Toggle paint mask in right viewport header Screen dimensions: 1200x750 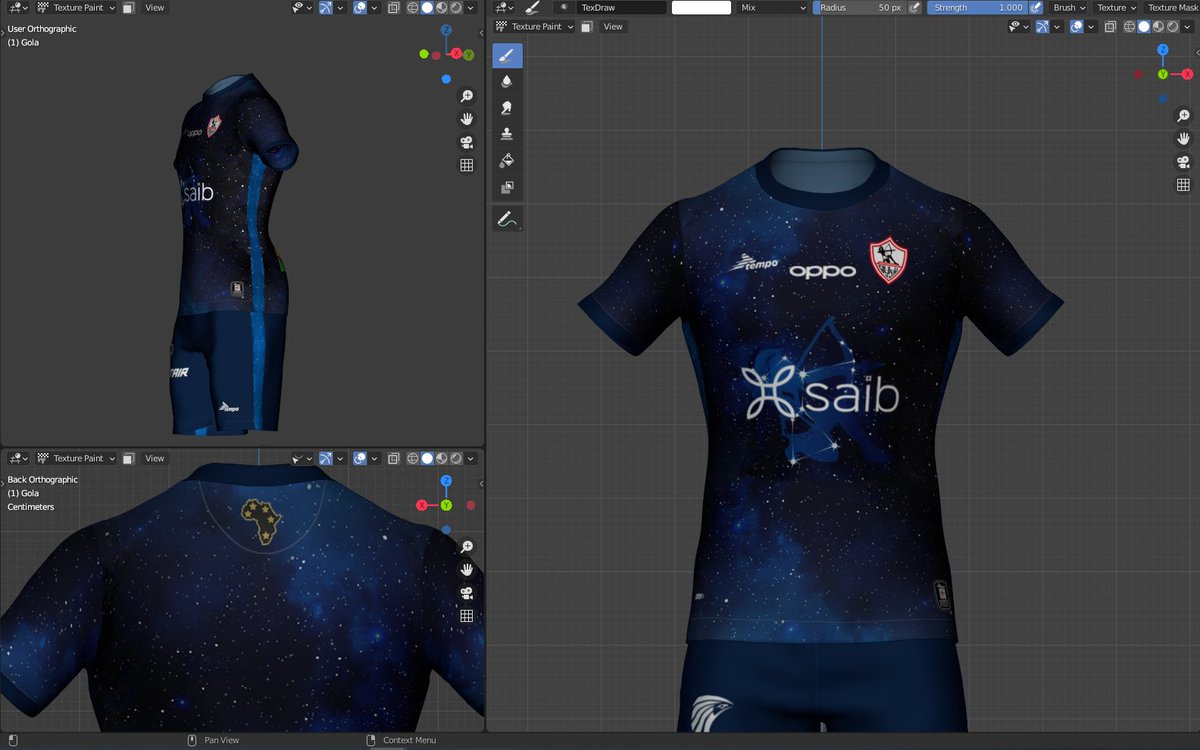coord(586,27)
